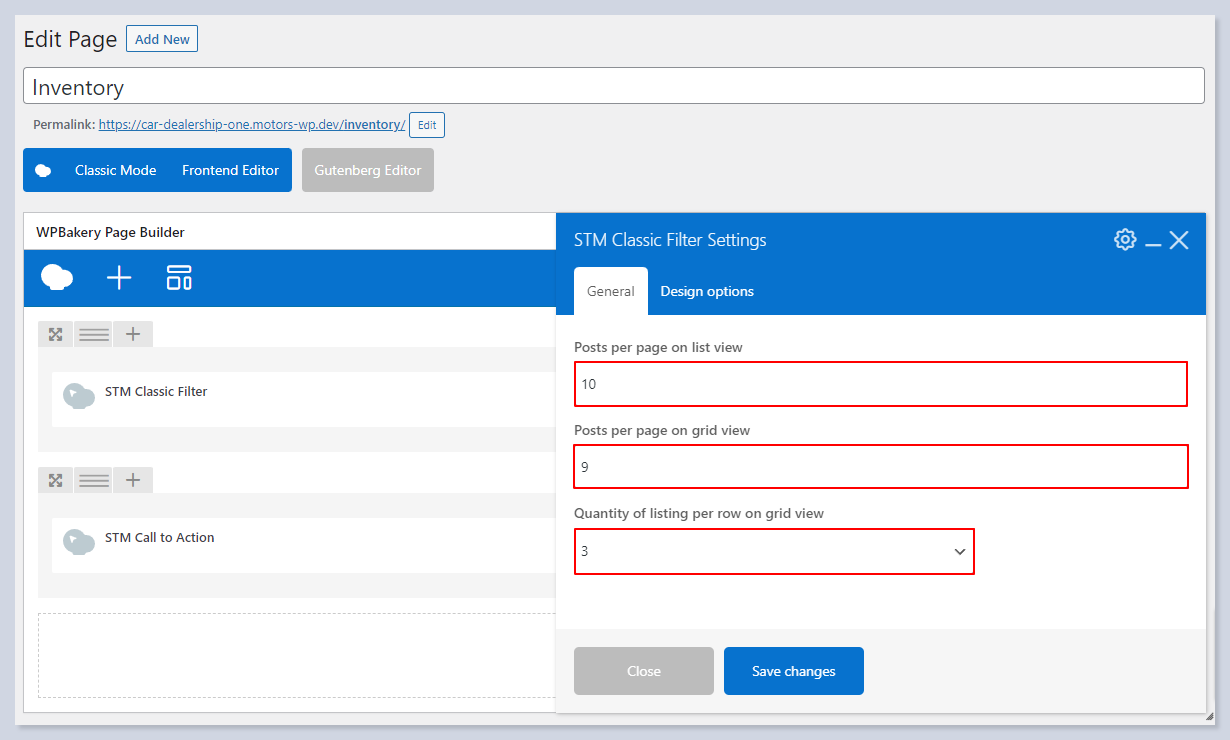Click the WPBakery cloud logo in builder toolbar
Image resolution: width=1230 pixels, height=740 pixels.
[x=57, y=278]
